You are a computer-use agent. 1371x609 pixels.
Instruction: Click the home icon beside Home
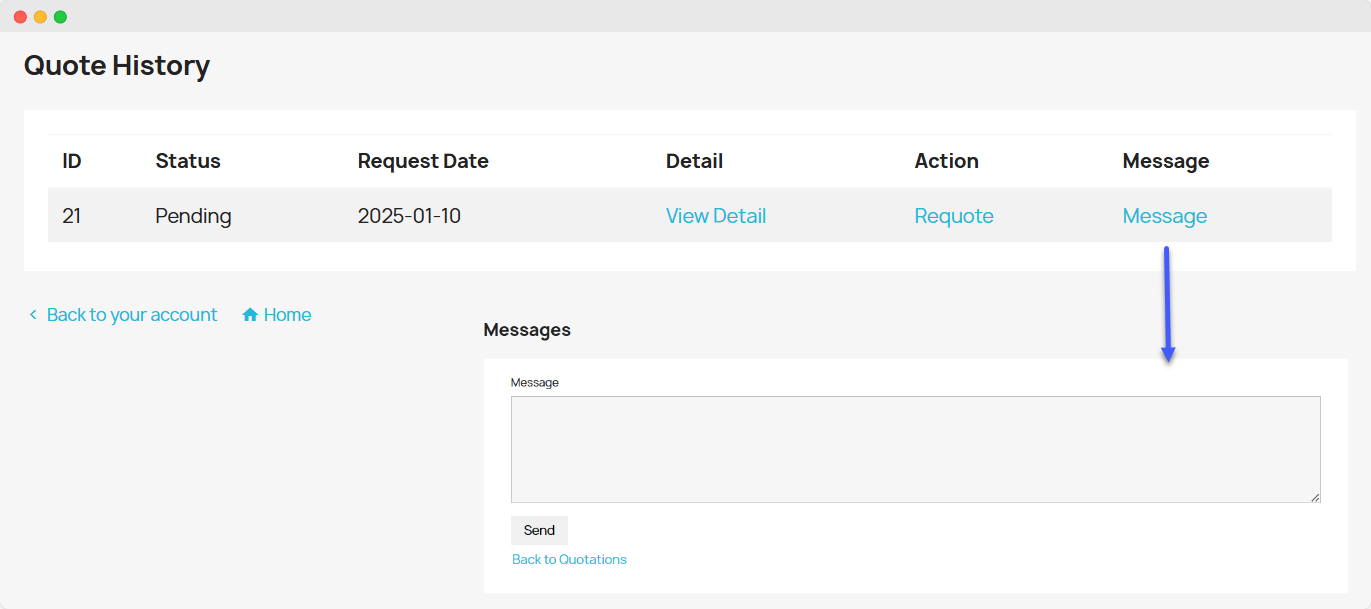click(251, 315)
